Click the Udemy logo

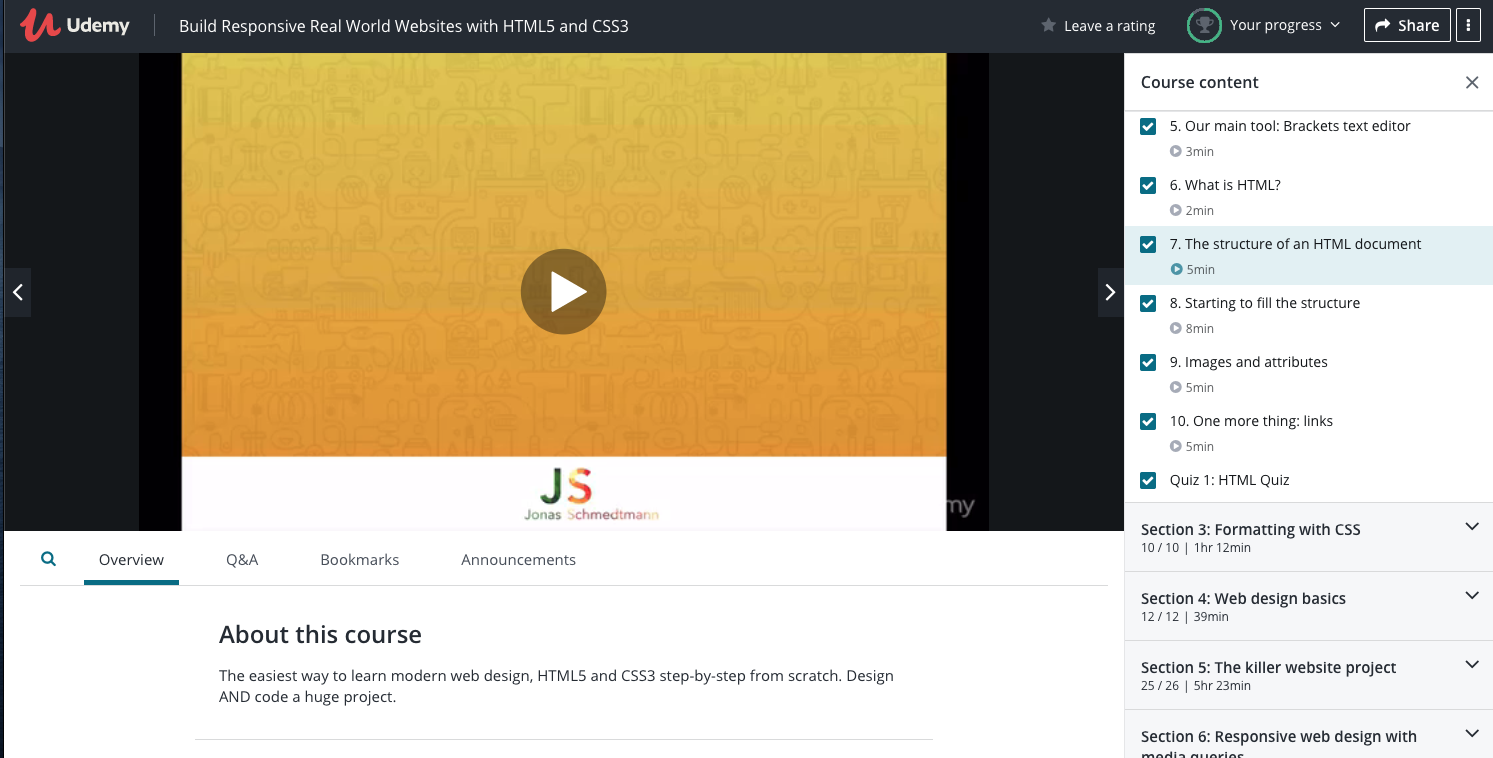coord(75,26)
